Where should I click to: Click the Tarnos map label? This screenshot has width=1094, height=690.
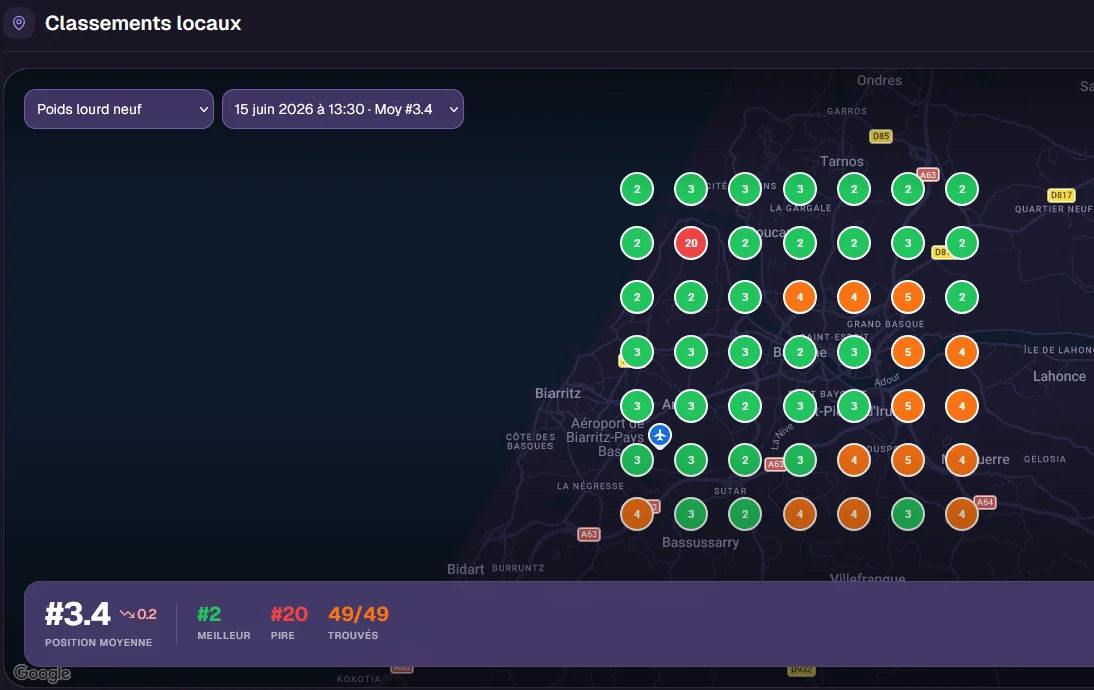841,161
